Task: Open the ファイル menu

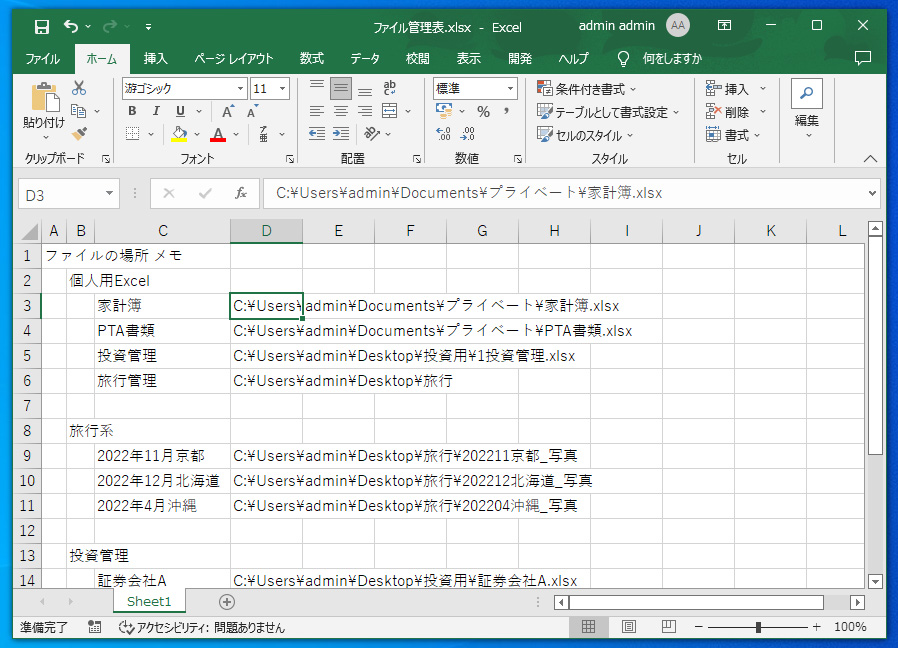Action: point(41,58)
